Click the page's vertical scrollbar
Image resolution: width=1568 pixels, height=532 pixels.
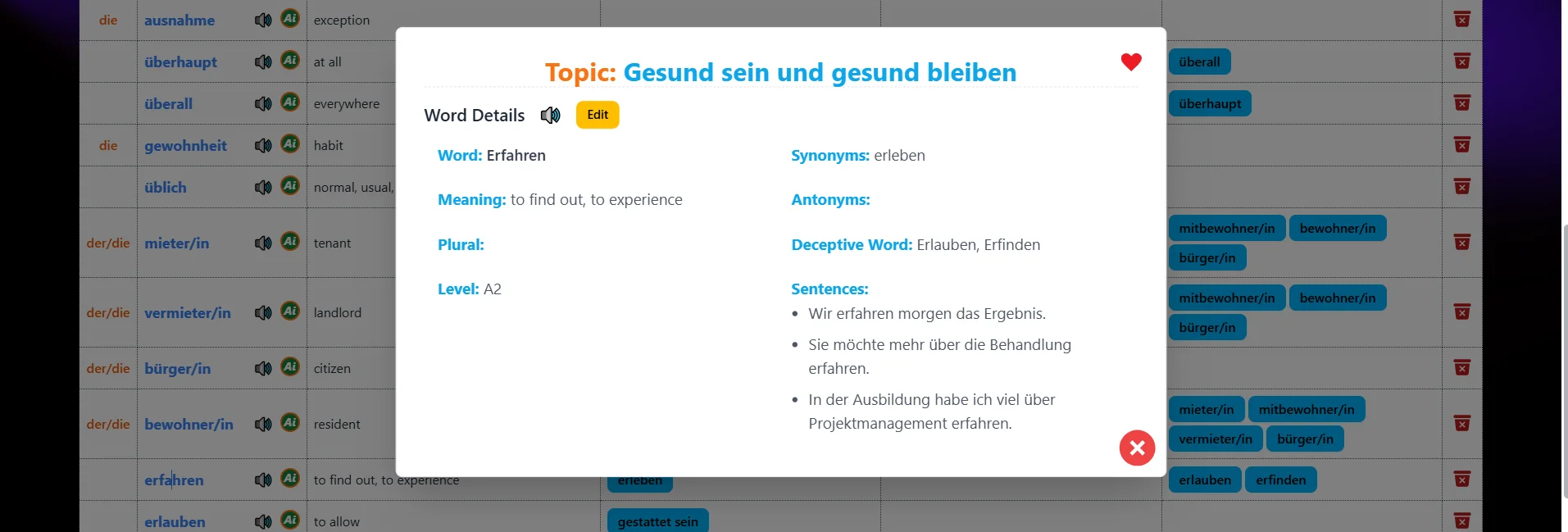pyautogui.click(x=1564, y=361)
